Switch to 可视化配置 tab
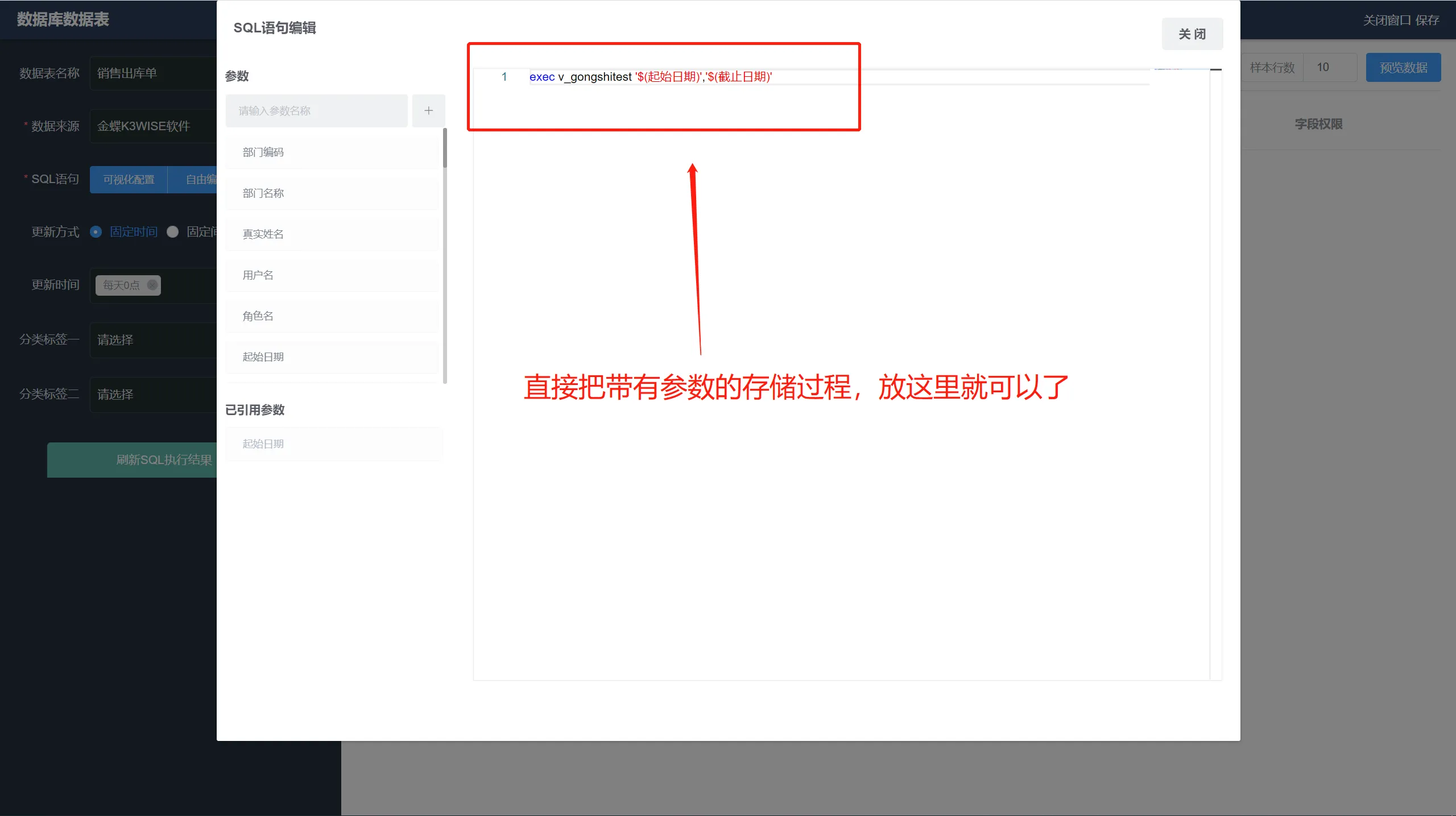 click(x=129, y=180)
